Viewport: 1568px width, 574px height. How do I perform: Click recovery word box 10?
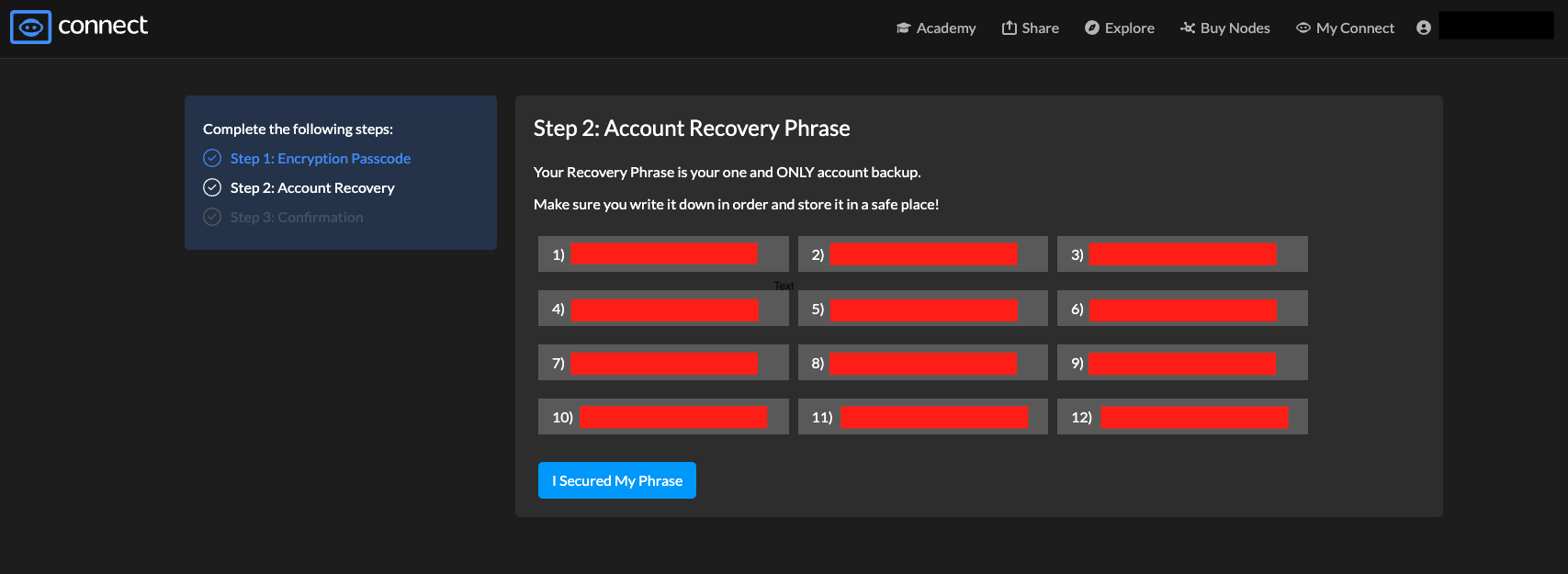click(x=663, y=417)
